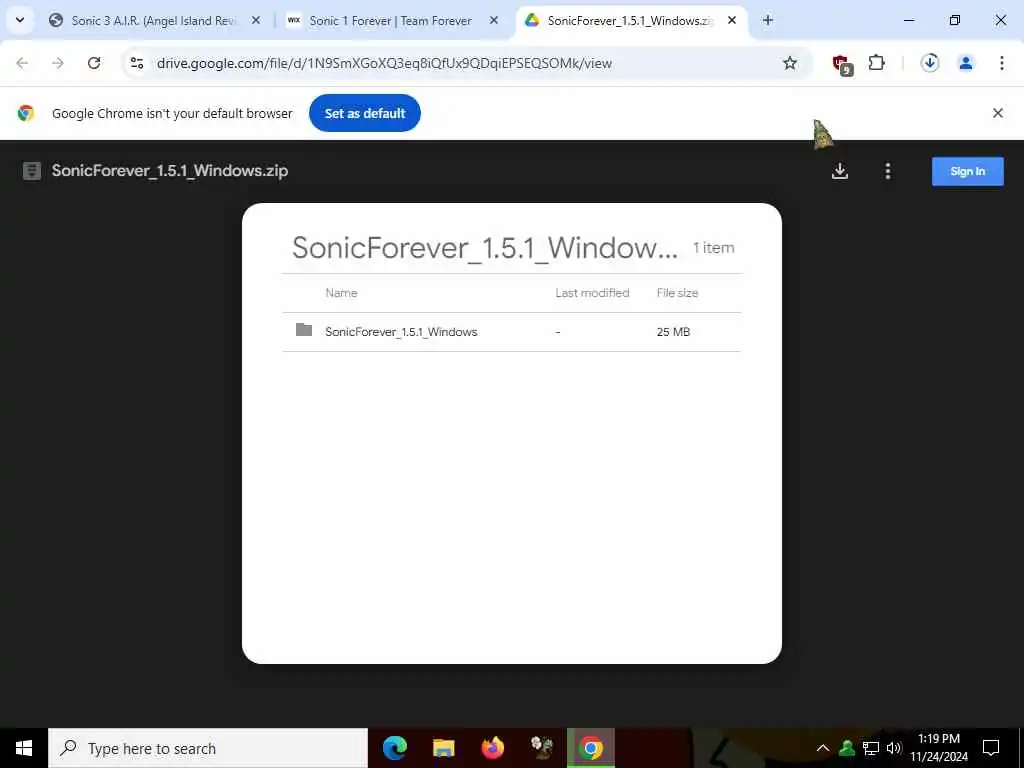The width and height of the screenshot is (1024, 768).
Task: Show Chrome downloads icon
Action: pyautogui.click(x=930, y=63)
